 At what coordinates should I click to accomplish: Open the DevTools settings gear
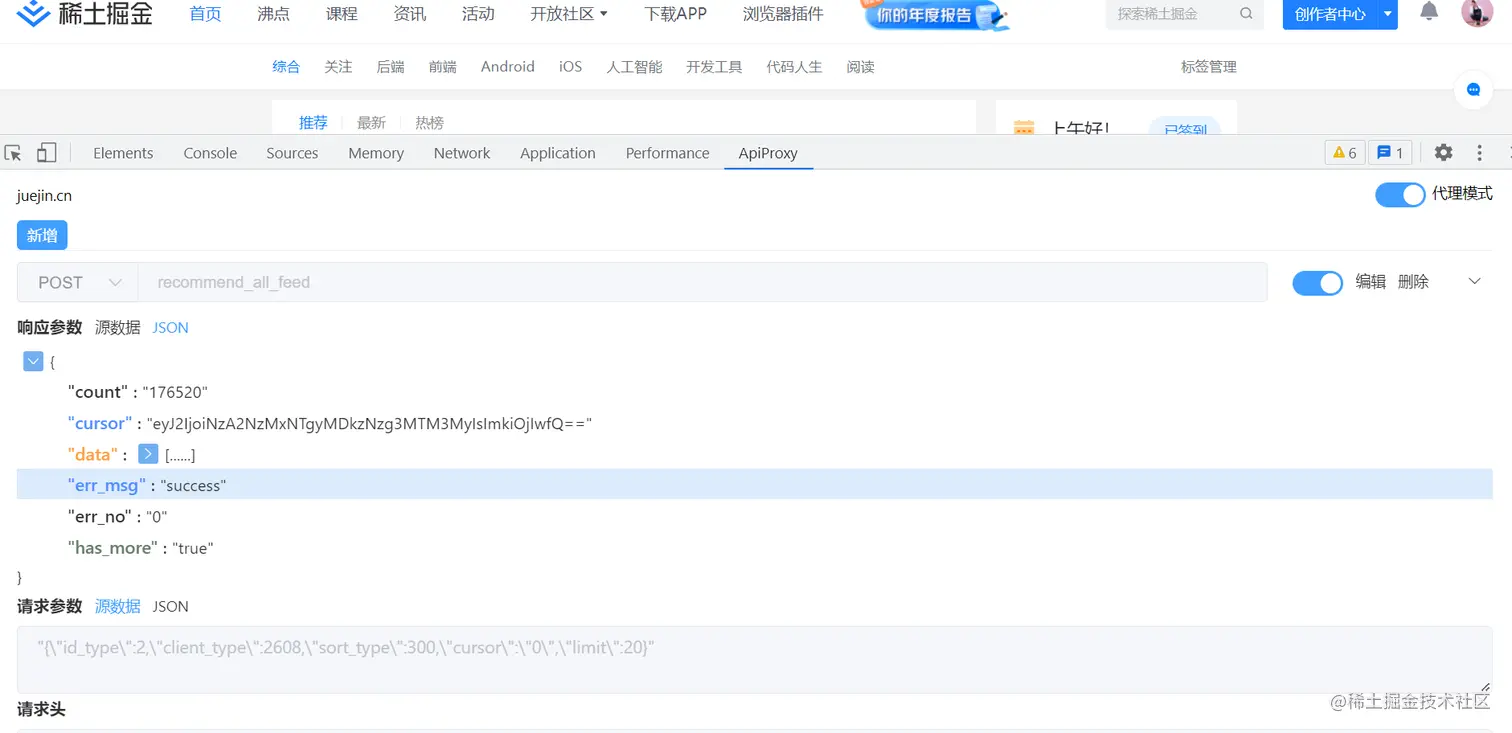click(1443, 153)
